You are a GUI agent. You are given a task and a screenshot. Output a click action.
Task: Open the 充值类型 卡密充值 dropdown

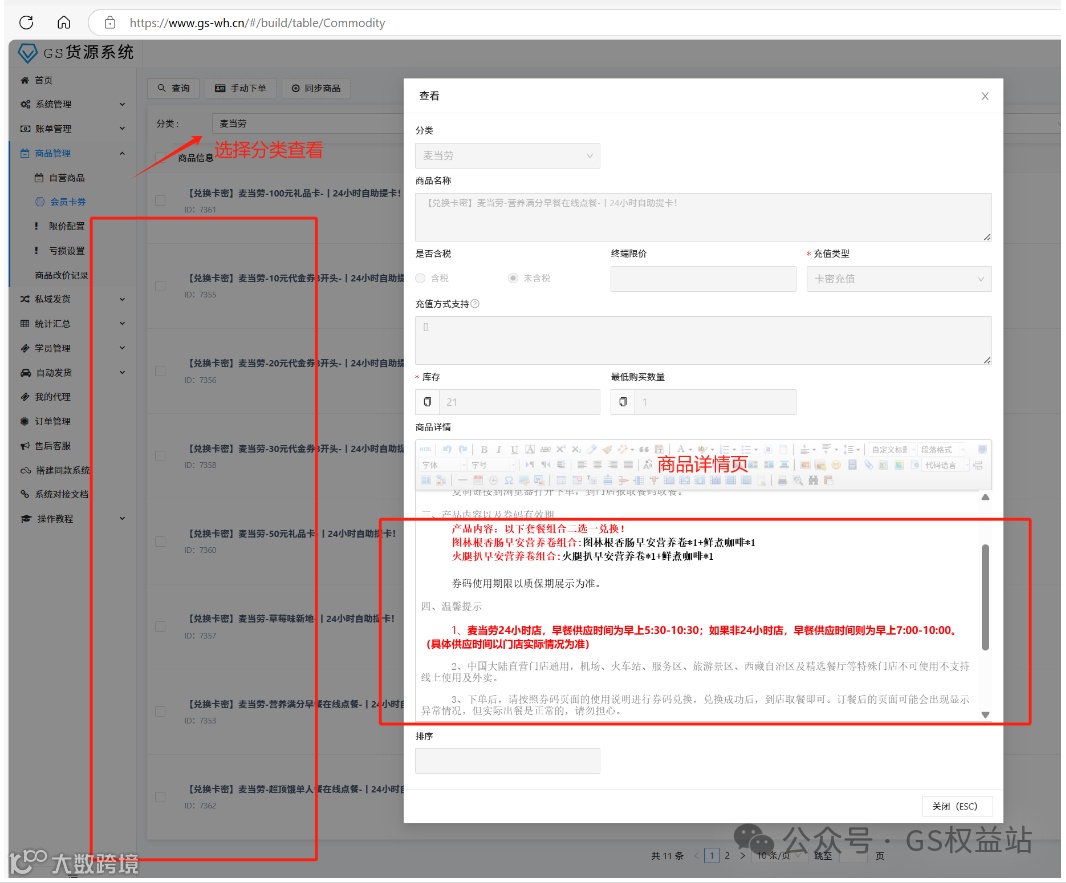pyautogui.click(x=899, y=279)
